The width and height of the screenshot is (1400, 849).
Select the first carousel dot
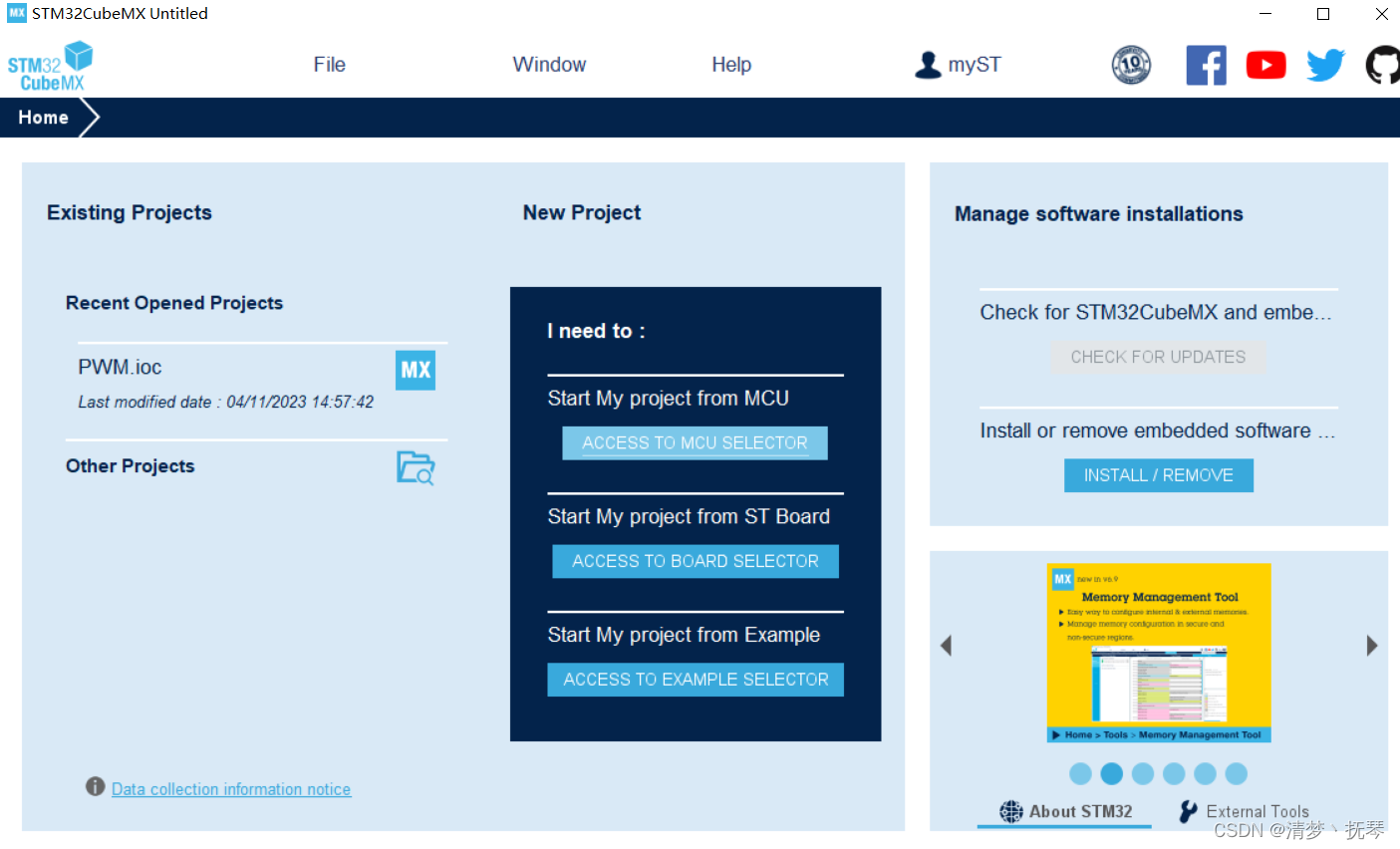point(1081,773)
